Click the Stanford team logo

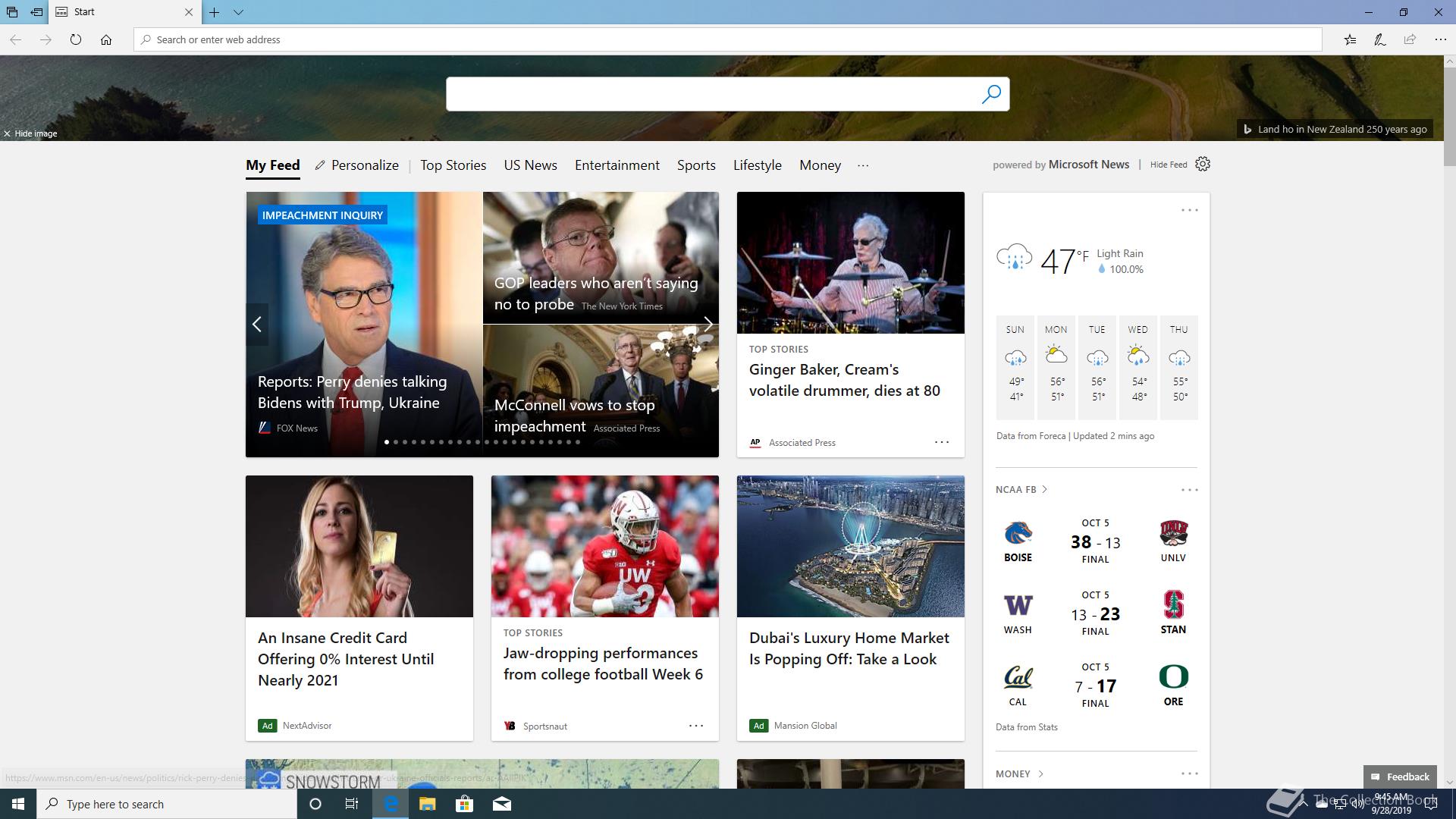[1173, 605]
